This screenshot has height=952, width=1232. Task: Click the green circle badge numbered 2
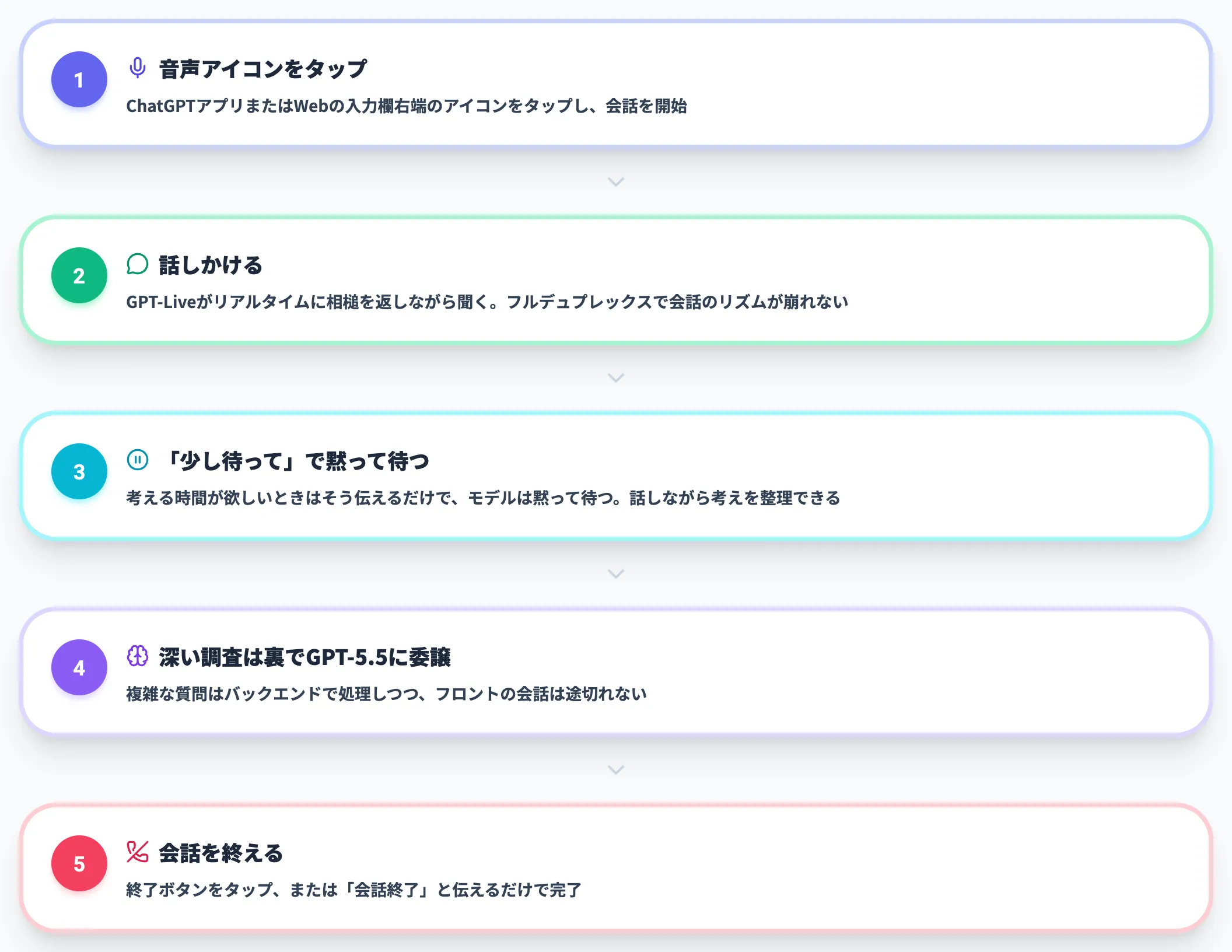79,275
